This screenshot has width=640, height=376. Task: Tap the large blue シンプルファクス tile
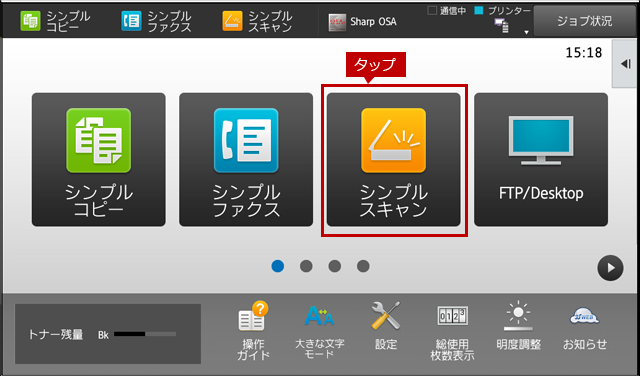[x=246, y=160]
